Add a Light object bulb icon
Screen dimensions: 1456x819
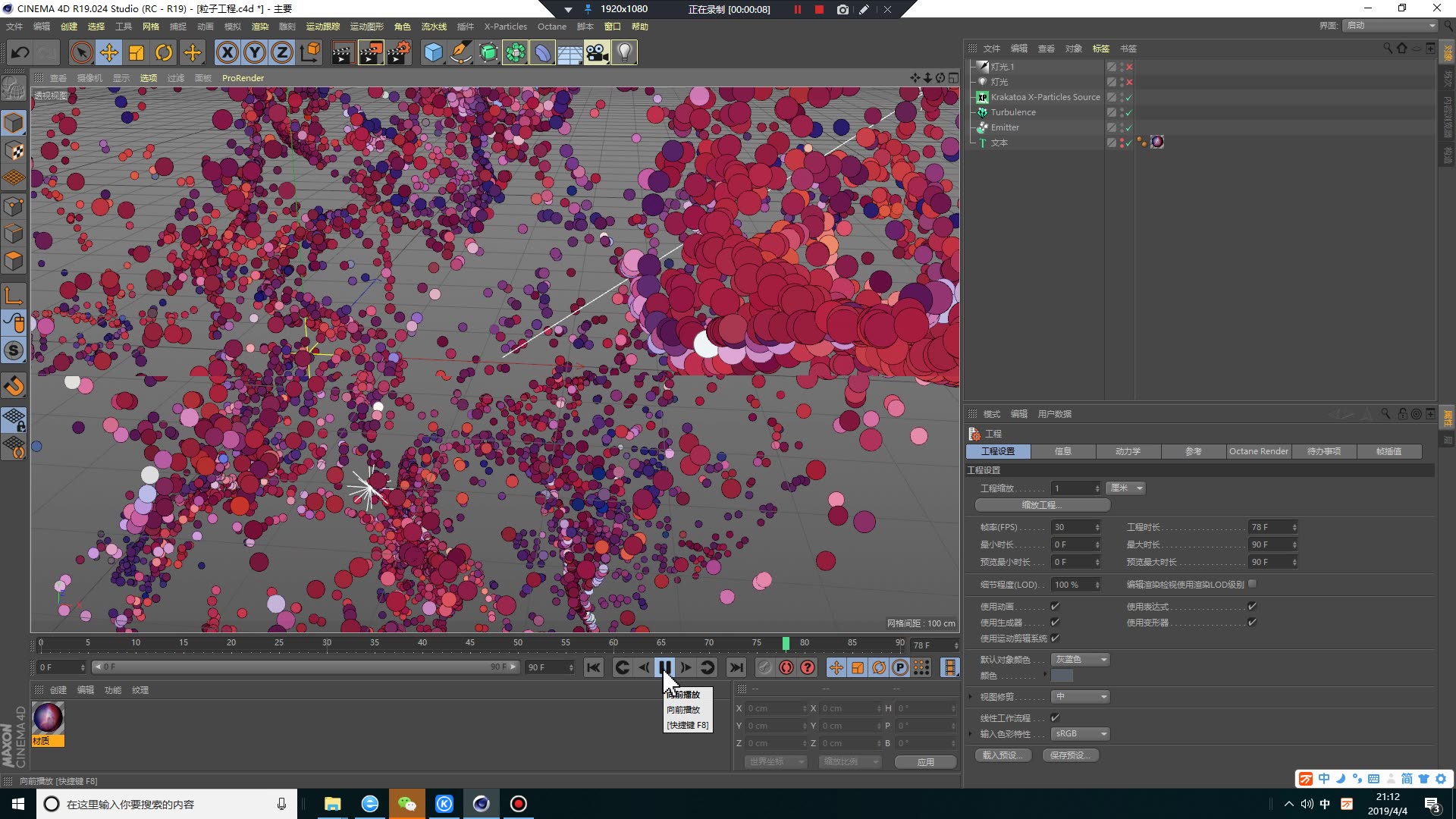coord(624,52)
